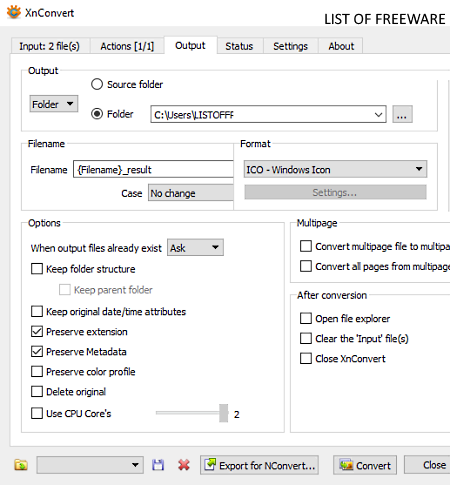Enable Use CPU Core's checkbox
This screenshot has height=485, width=450.
pyautogui.click(x=37, y=413)
